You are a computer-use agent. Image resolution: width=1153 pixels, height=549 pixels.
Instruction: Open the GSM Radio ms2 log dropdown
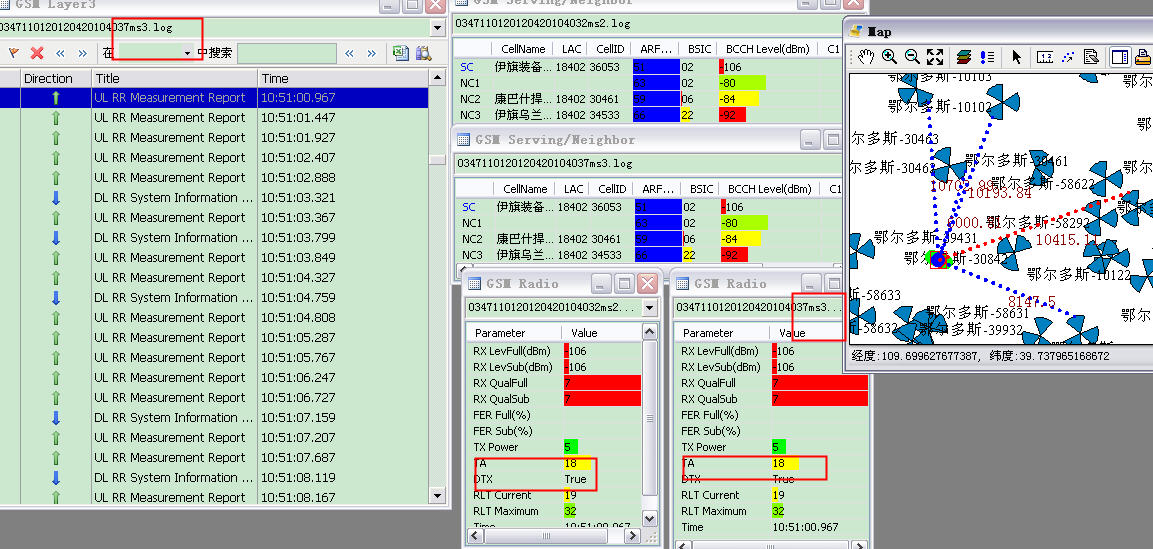point(649,307)
